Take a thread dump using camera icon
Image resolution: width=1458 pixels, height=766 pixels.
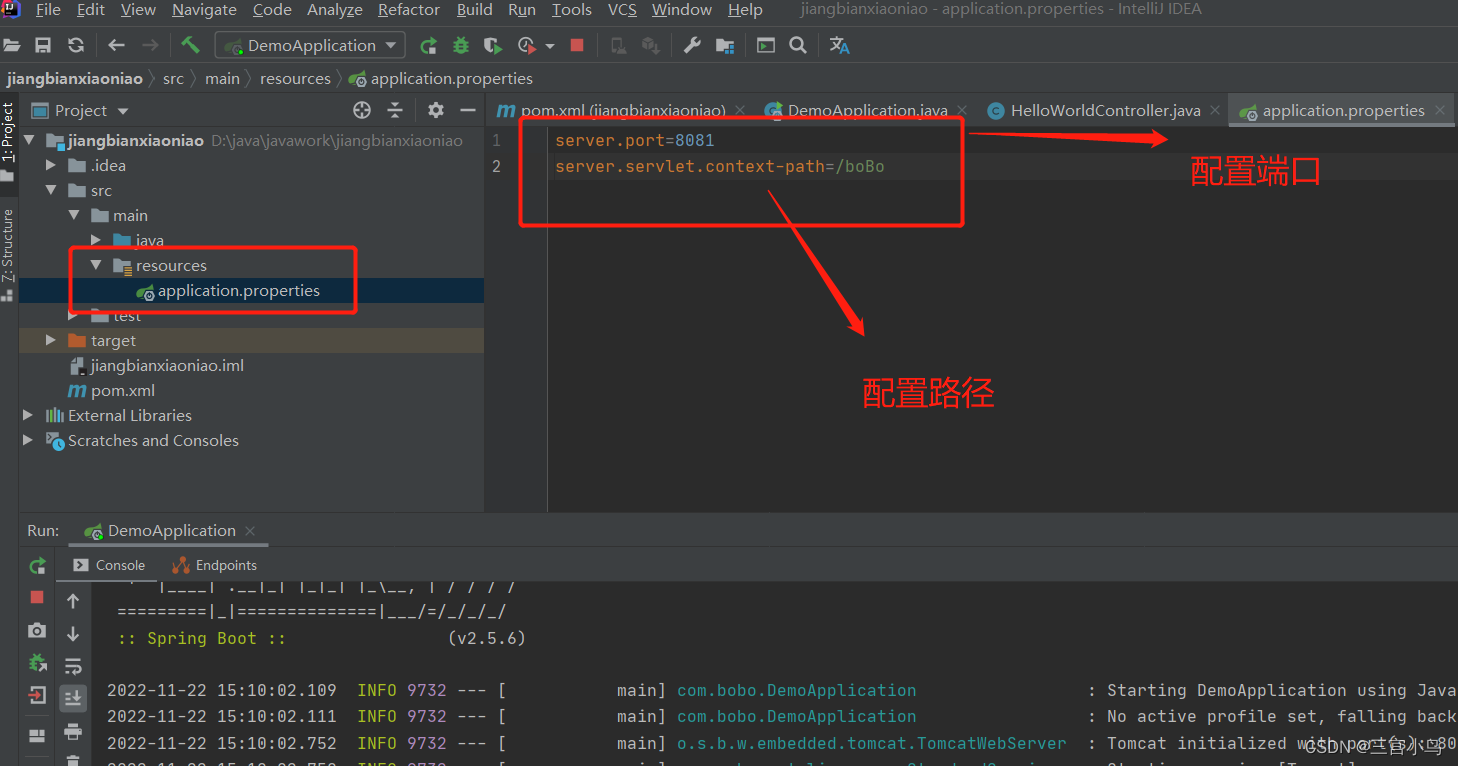click(37, 631)
